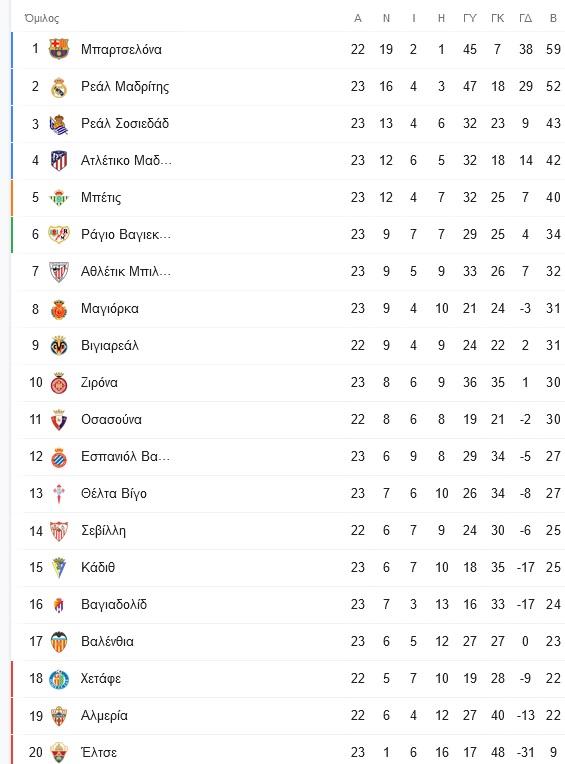Image resolution: width=565 pixels, height=764 pixels.
Task: Click the Β points column header
Action: pos(553,19)
